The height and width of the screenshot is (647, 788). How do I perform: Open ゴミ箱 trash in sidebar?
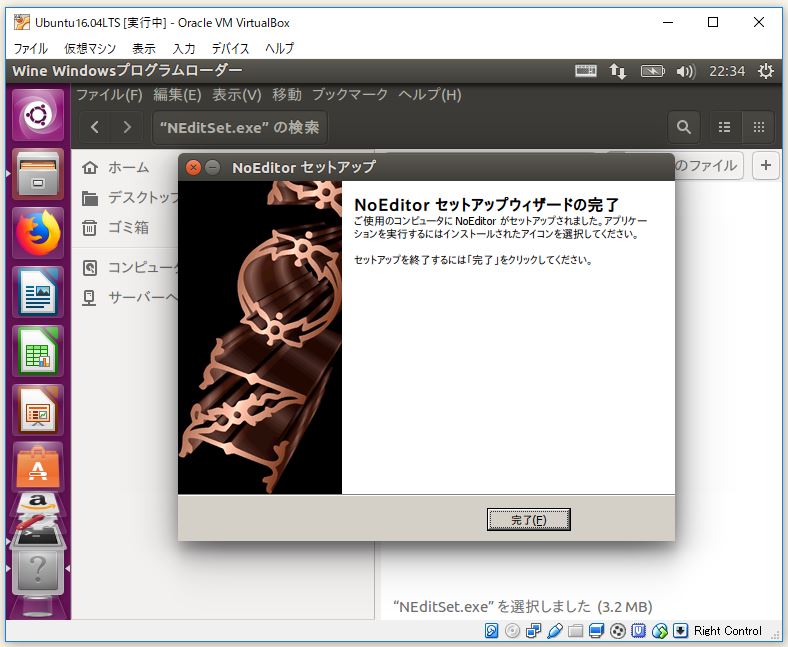coord(116,228)
